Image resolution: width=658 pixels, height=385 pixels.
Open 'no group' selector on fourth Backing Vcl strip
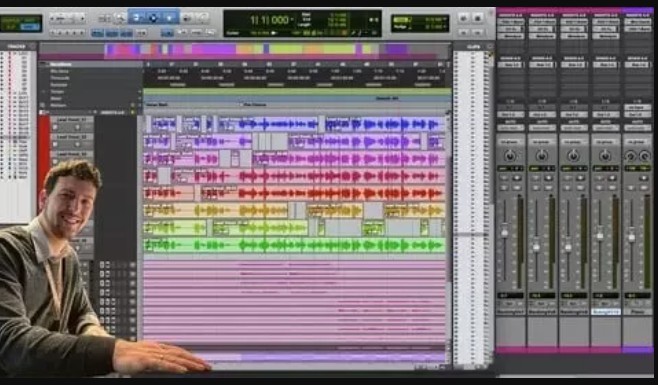(x=605, y=142)
